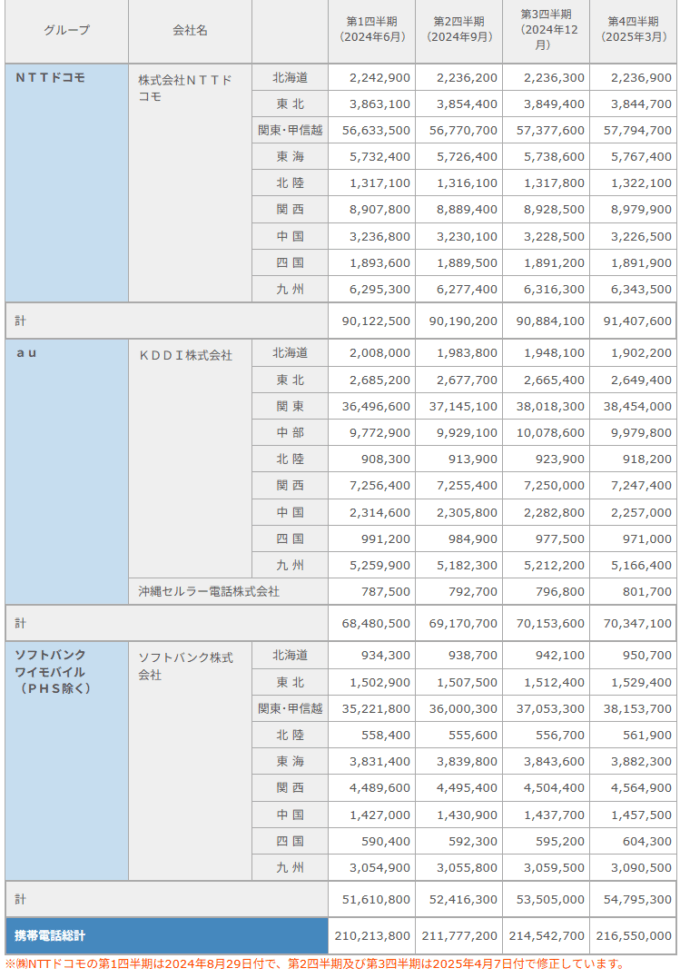Select the value 5,182,300
680x978 pixels.
coord(467,566)
